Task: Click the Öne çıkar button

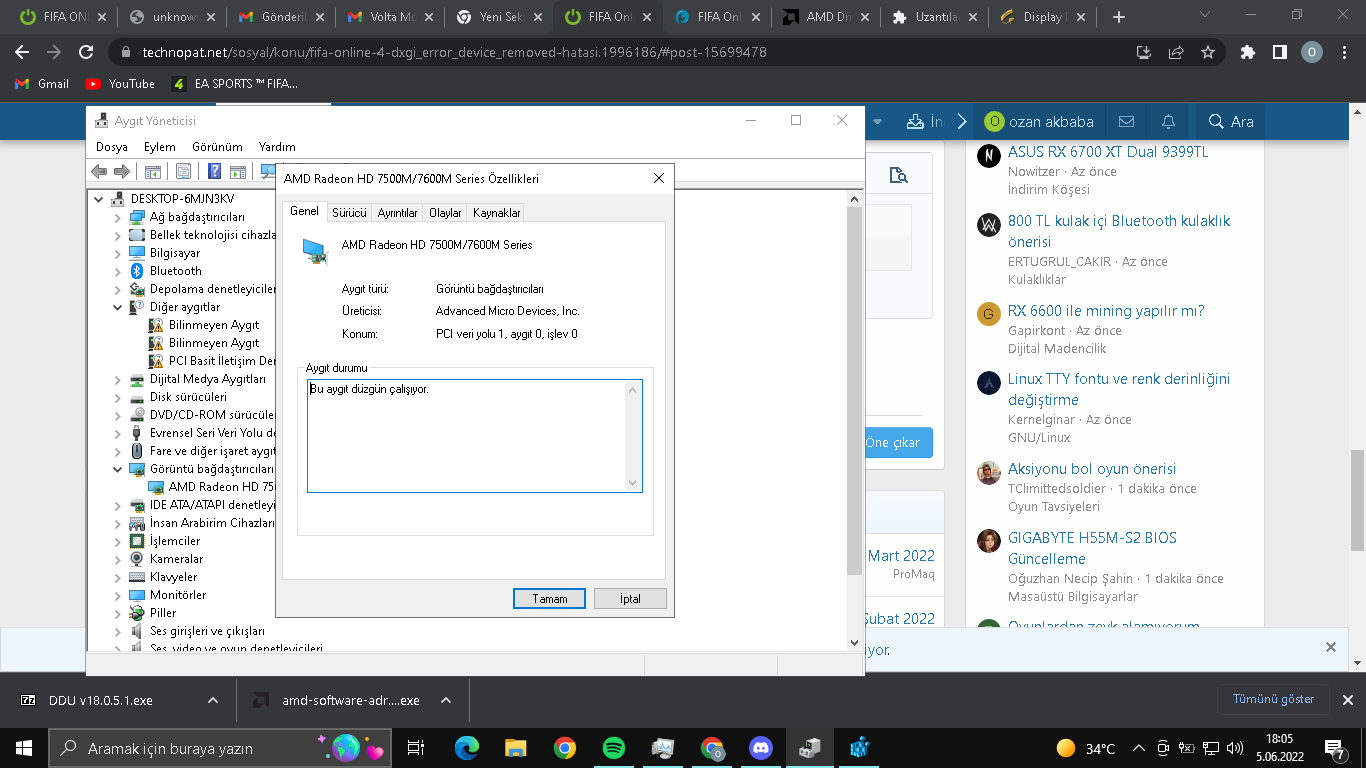Action: tap(897, 443)
